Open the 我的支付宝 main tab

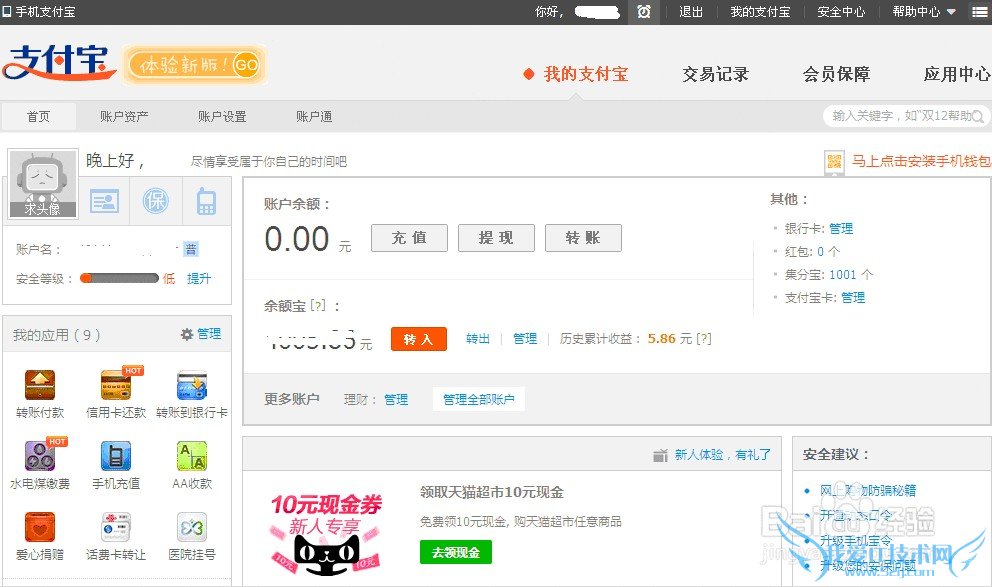[586, 74]
